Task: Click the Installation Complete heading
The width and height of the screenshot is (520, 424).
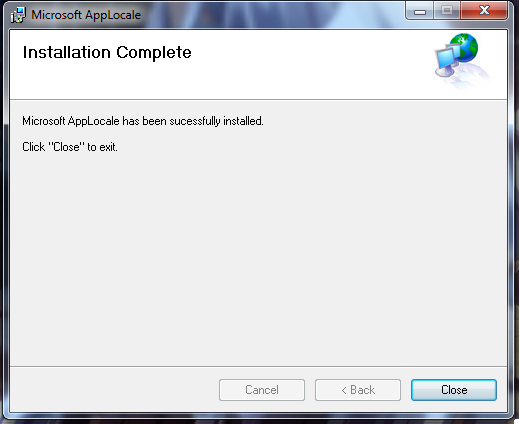Action: pos(107,53)
